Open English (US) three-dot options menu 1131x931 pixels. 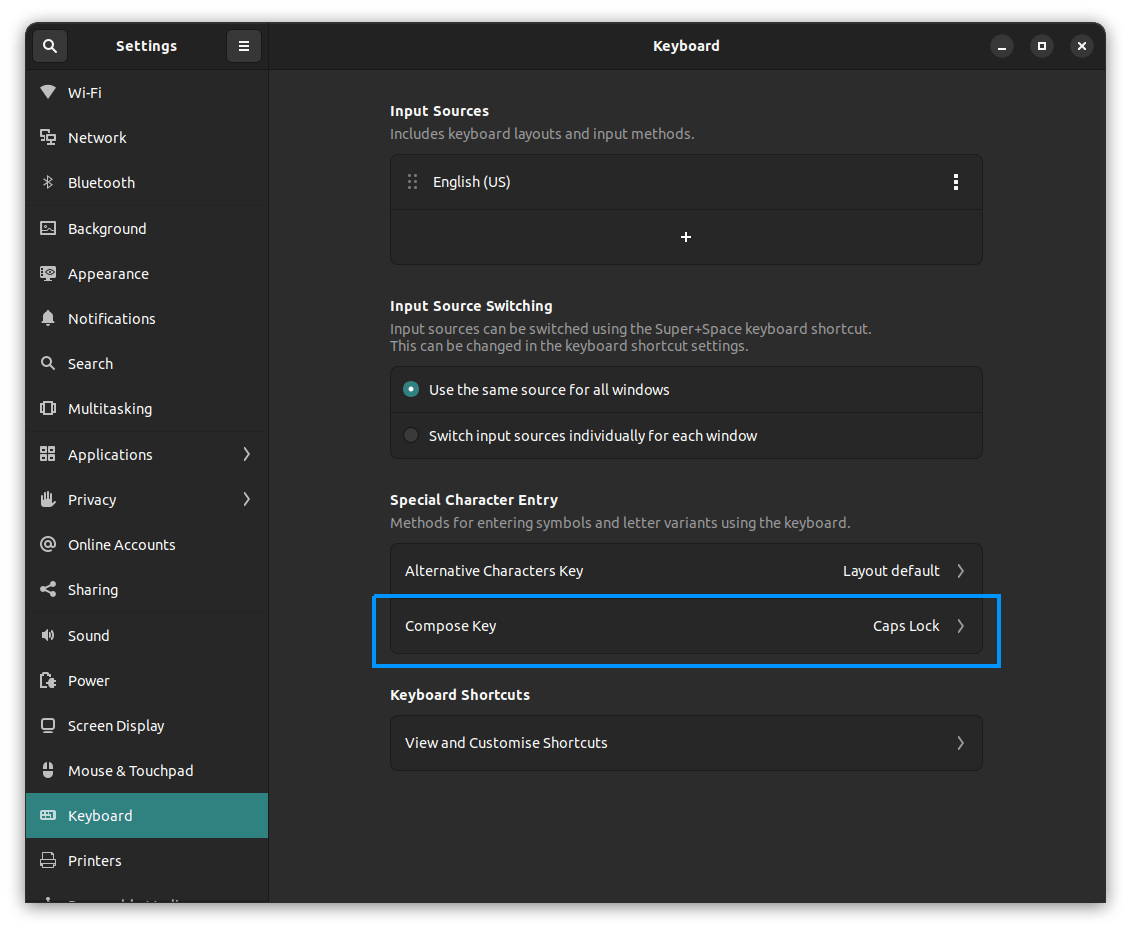pyautogui.click(x=956, y=182)
